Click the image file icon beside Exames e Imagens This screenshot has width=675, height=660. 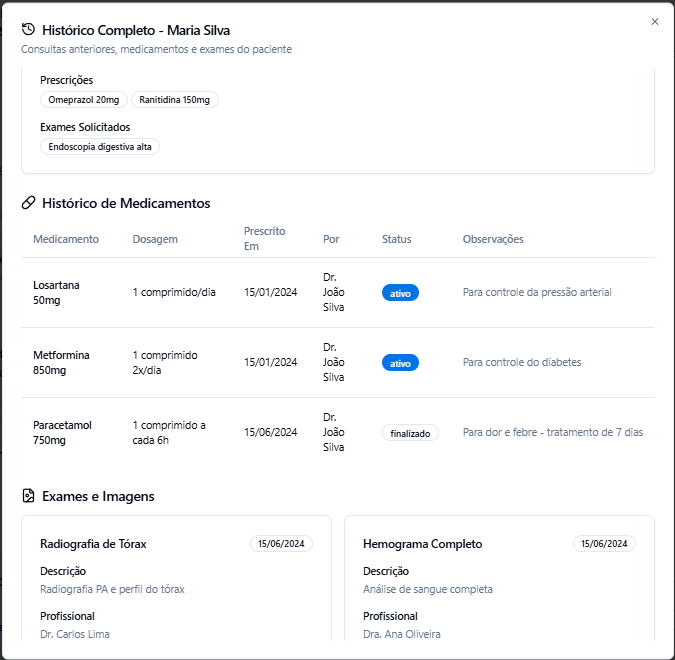pyautogui.click(x=28, y=496)
